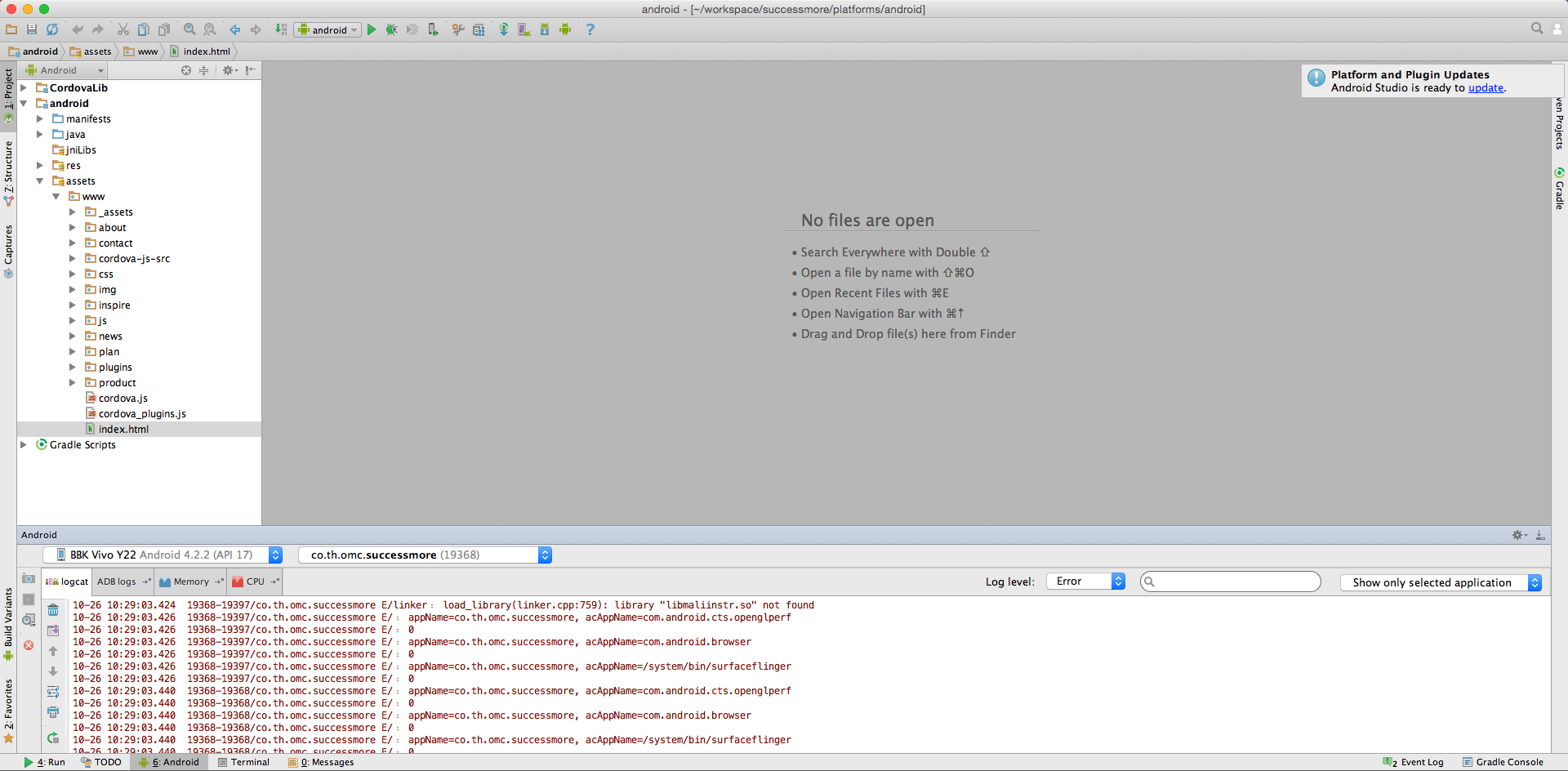Switch to the logcat tab
The height and width of the screenshot is (771, 1568).
pyautogui.click(x=67, y=582)
